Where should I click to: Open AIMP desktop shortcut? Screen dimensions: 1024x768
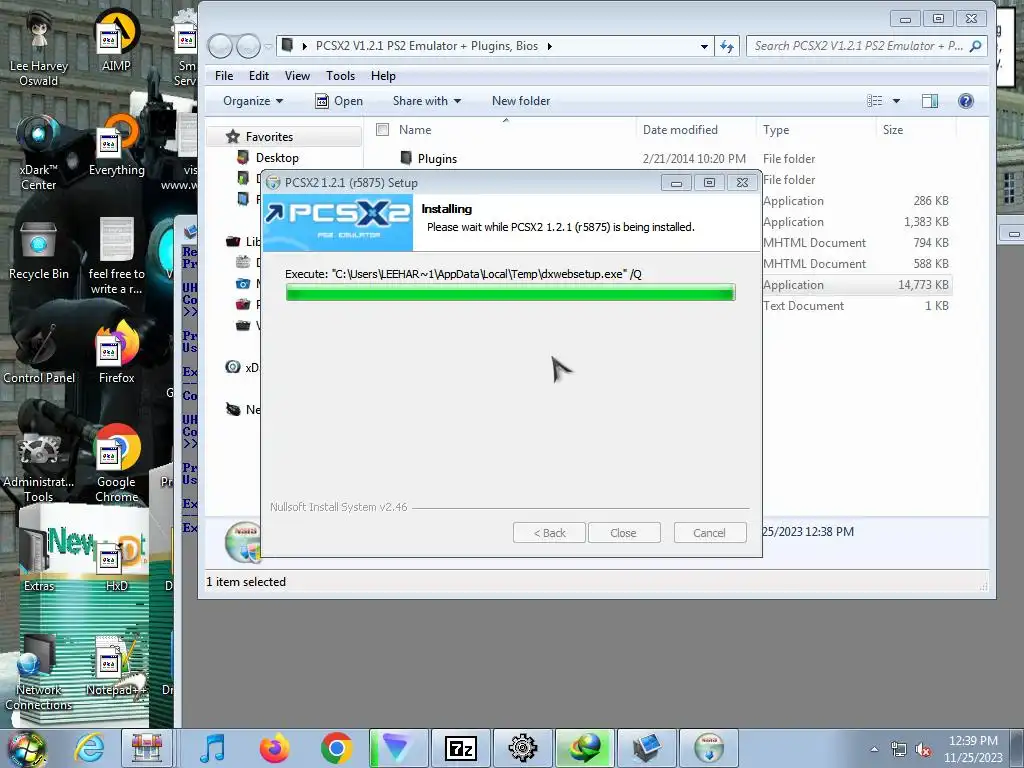116,40
